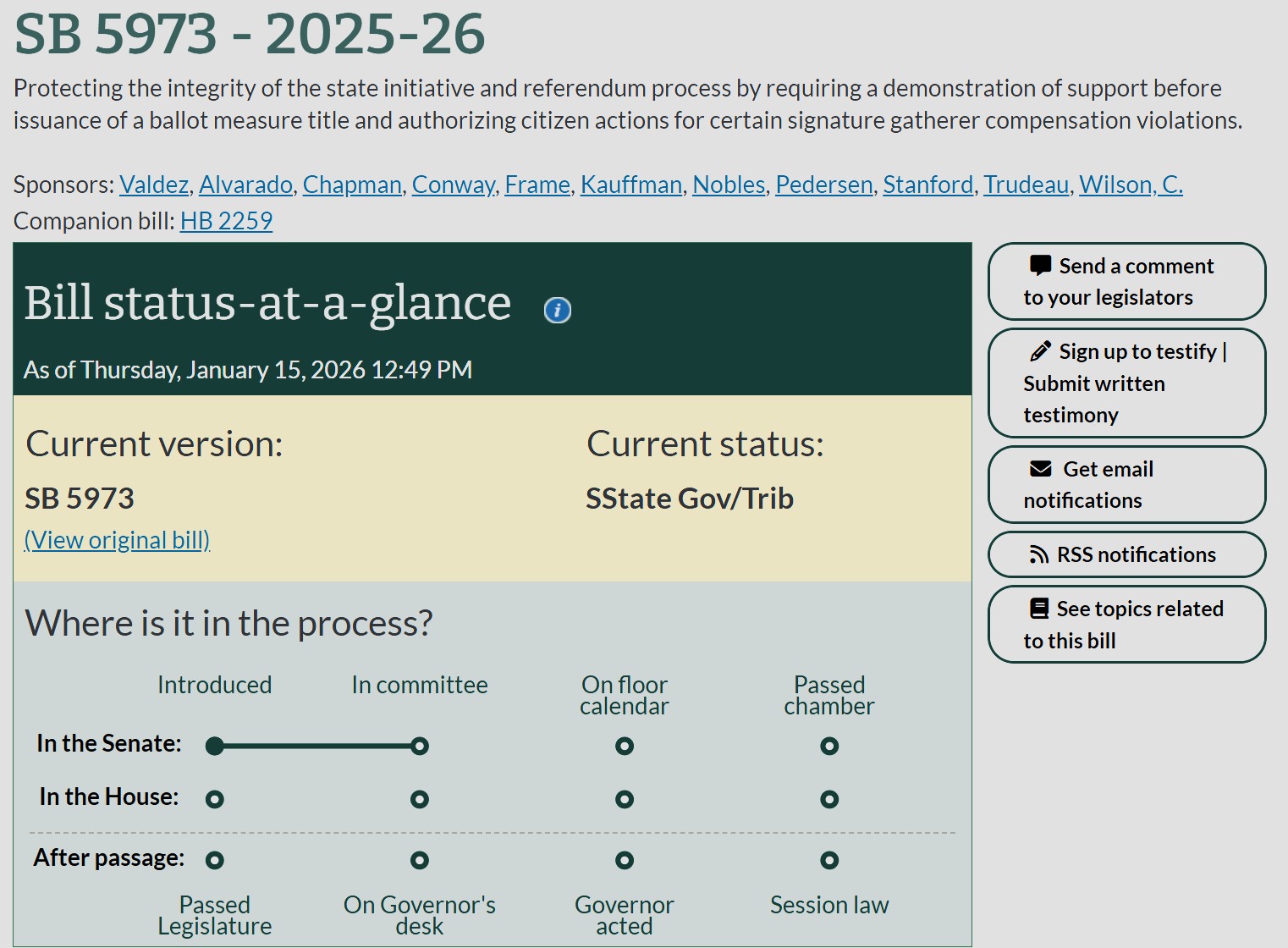Click View original bill link
The height and width of the screenshot is (948, 1288).
(x=117, y=540)
